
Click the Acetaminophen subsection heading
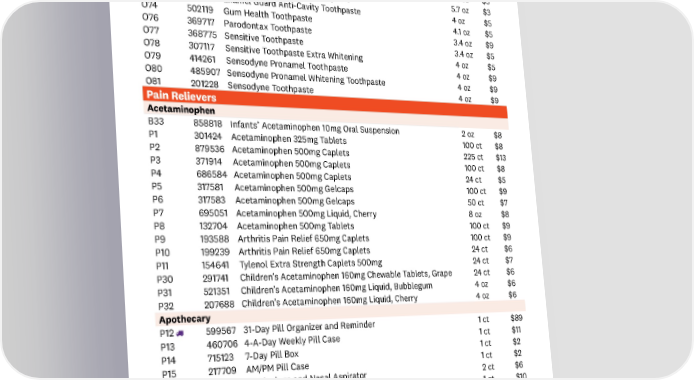click(x=181, y=109)
